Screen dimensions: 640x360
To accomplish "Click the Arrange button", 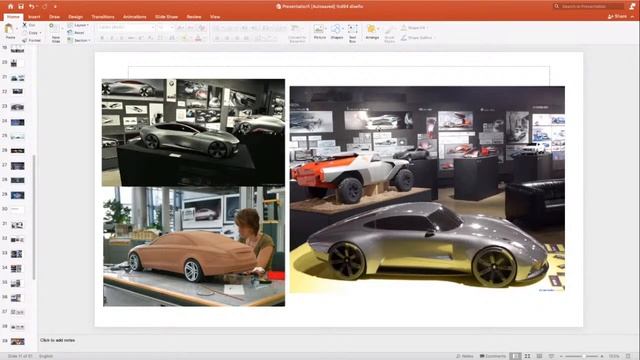I will click(x=372, y=32).
